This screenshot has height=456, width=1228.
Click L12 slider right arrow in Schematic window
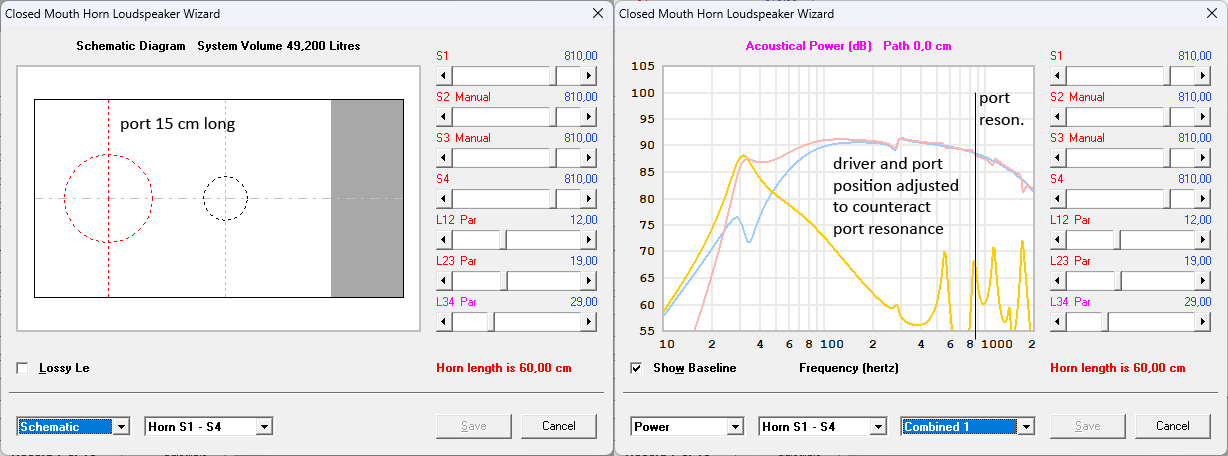click(588, 240)
